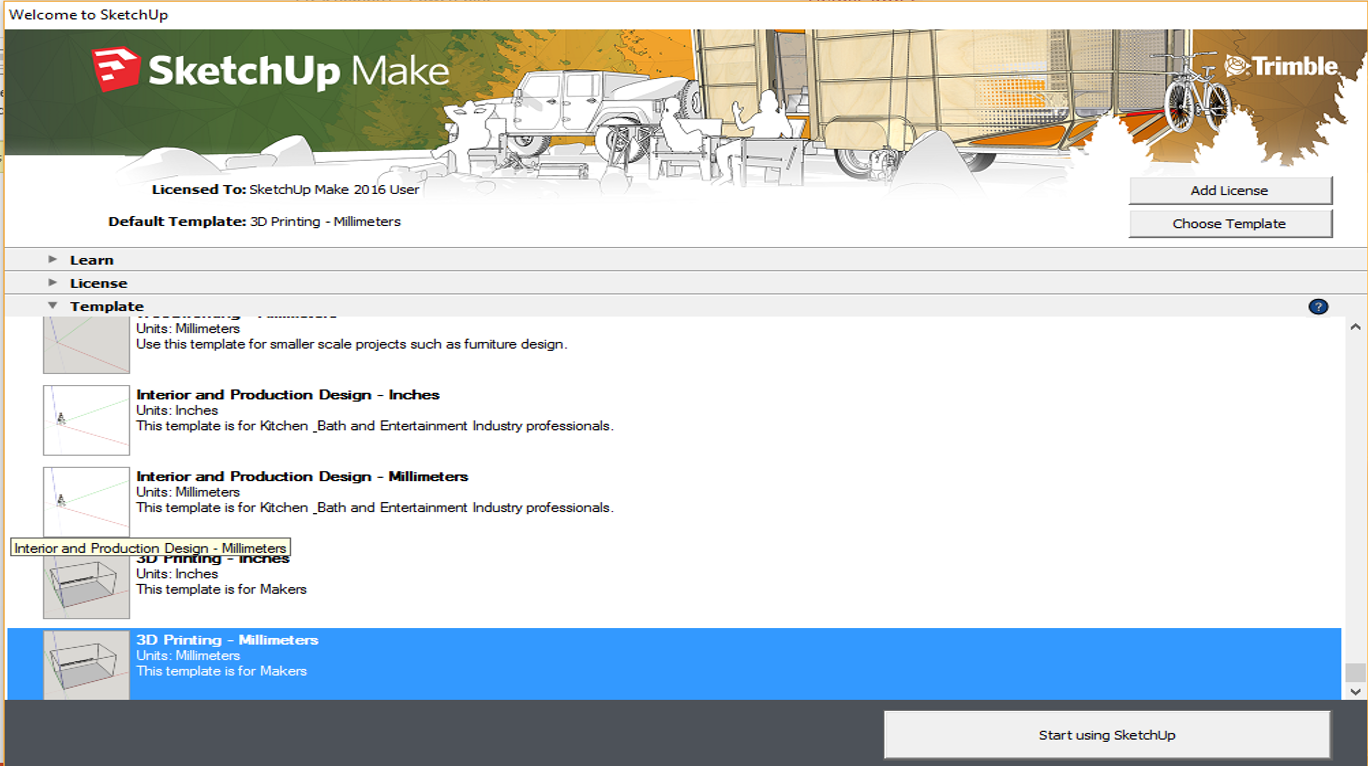1368x766 pixels.
Task: Select the Interior and Production Design - Millimeters template
Action: (x=400, y=491)
